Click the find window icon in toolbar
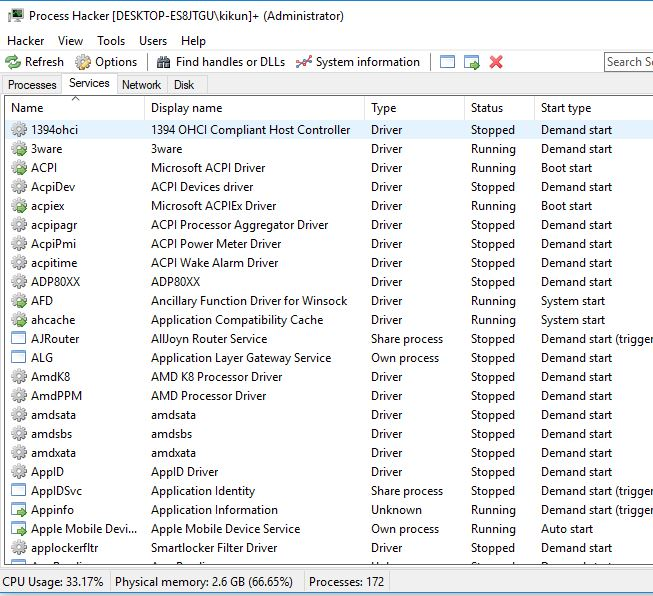Screen dimensions: 653x596 447,62
